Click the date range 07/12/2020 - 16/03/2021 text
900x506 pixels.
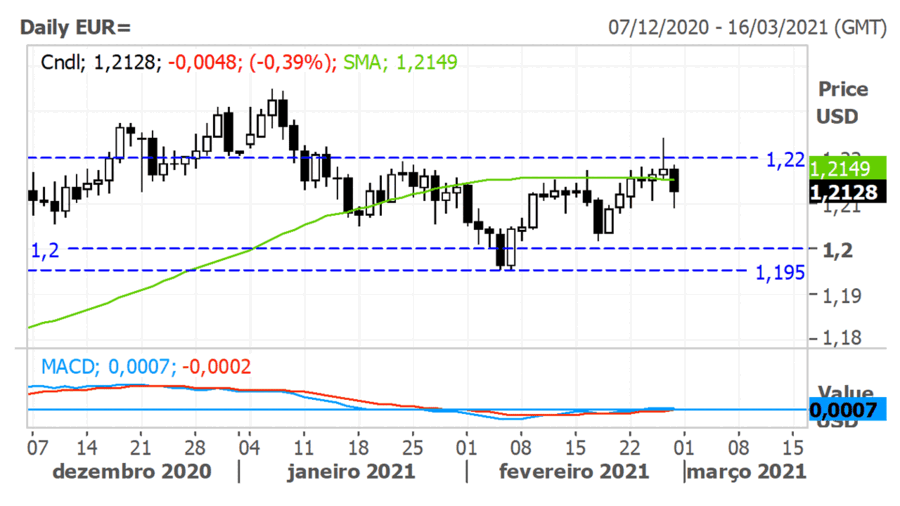pos(747,27)
